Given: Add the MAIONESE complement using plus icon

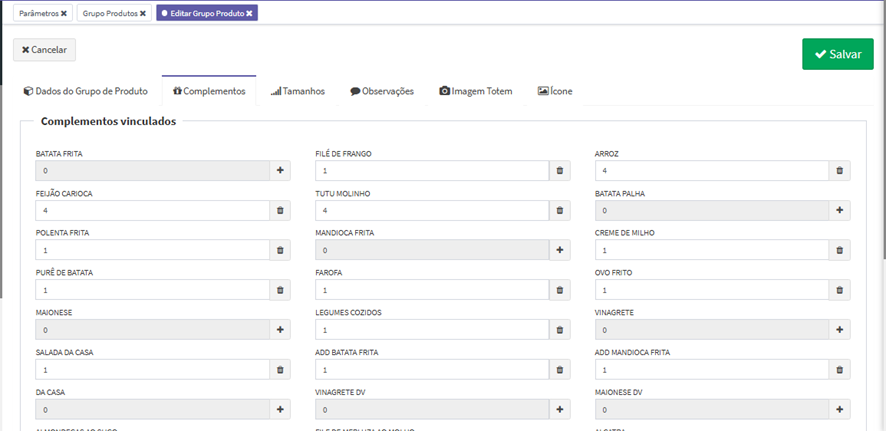Looking at the screenshot, I should 280,329.
